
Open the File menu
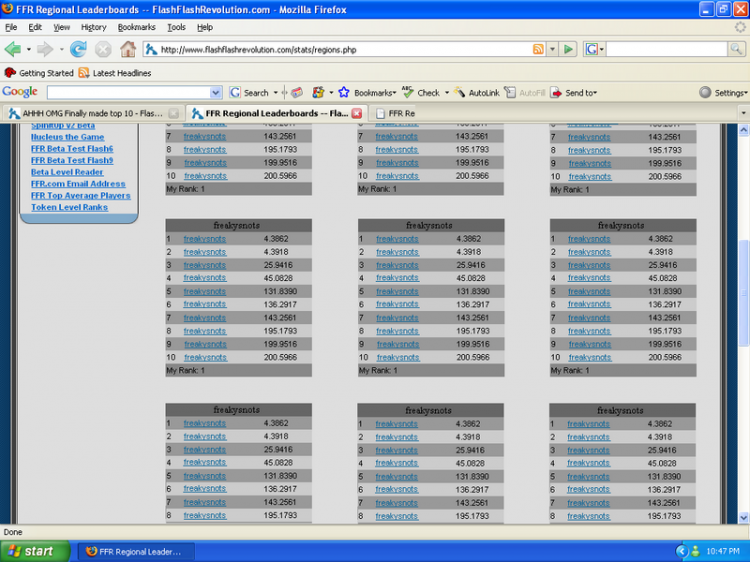(x=11, y=27)
